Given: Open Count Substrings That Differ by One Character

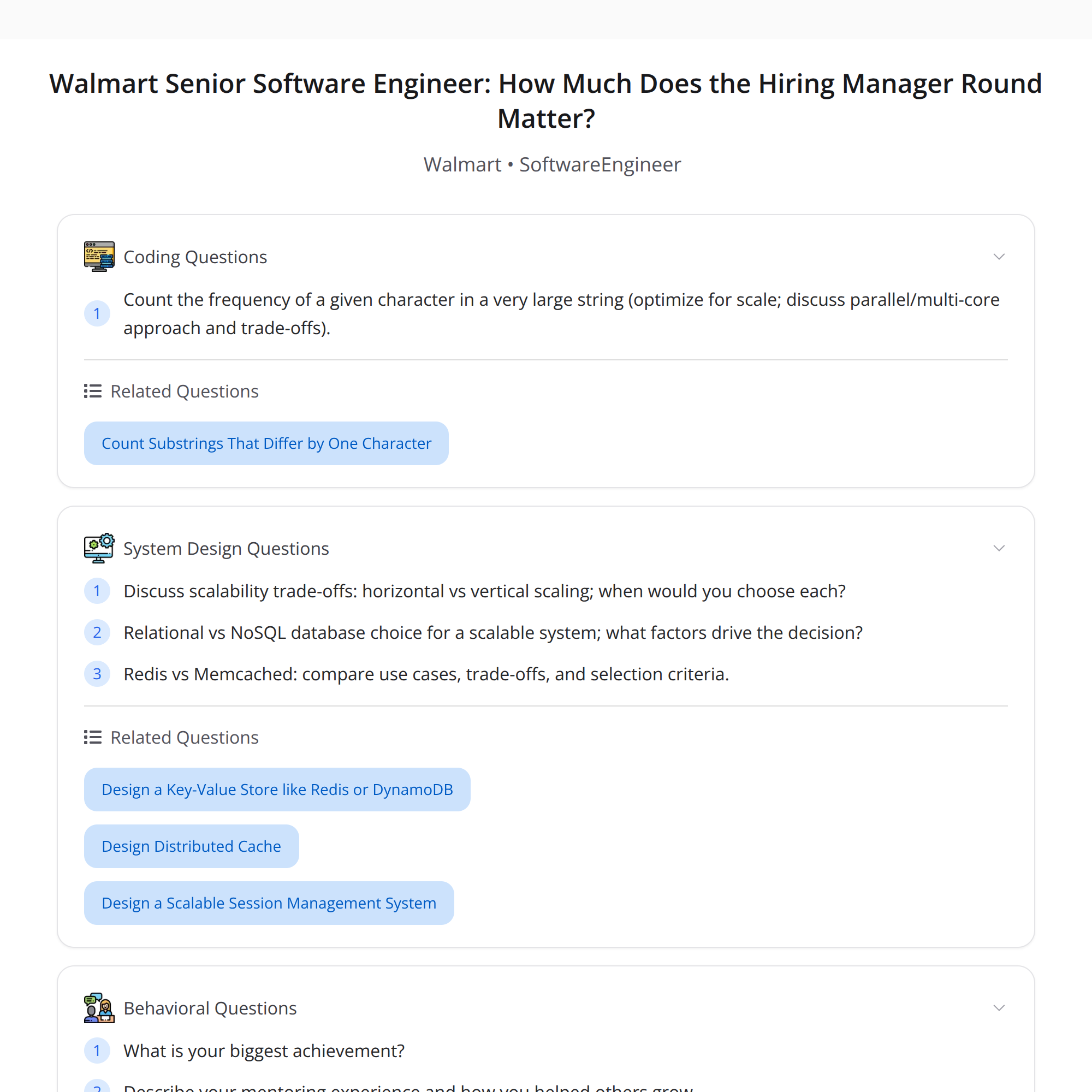Looking at the screenshot, I should pos(266,443).
